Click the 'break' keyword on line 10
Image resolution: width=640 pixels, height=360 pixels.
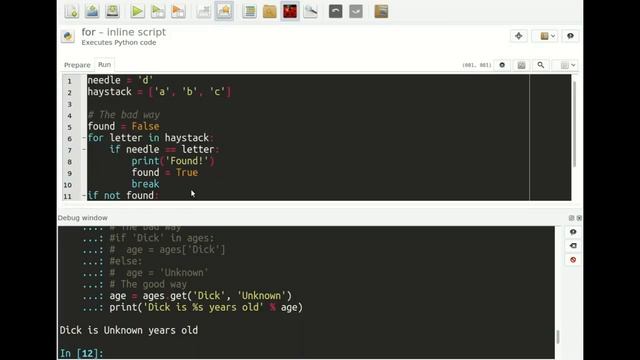tap(145, 184)
